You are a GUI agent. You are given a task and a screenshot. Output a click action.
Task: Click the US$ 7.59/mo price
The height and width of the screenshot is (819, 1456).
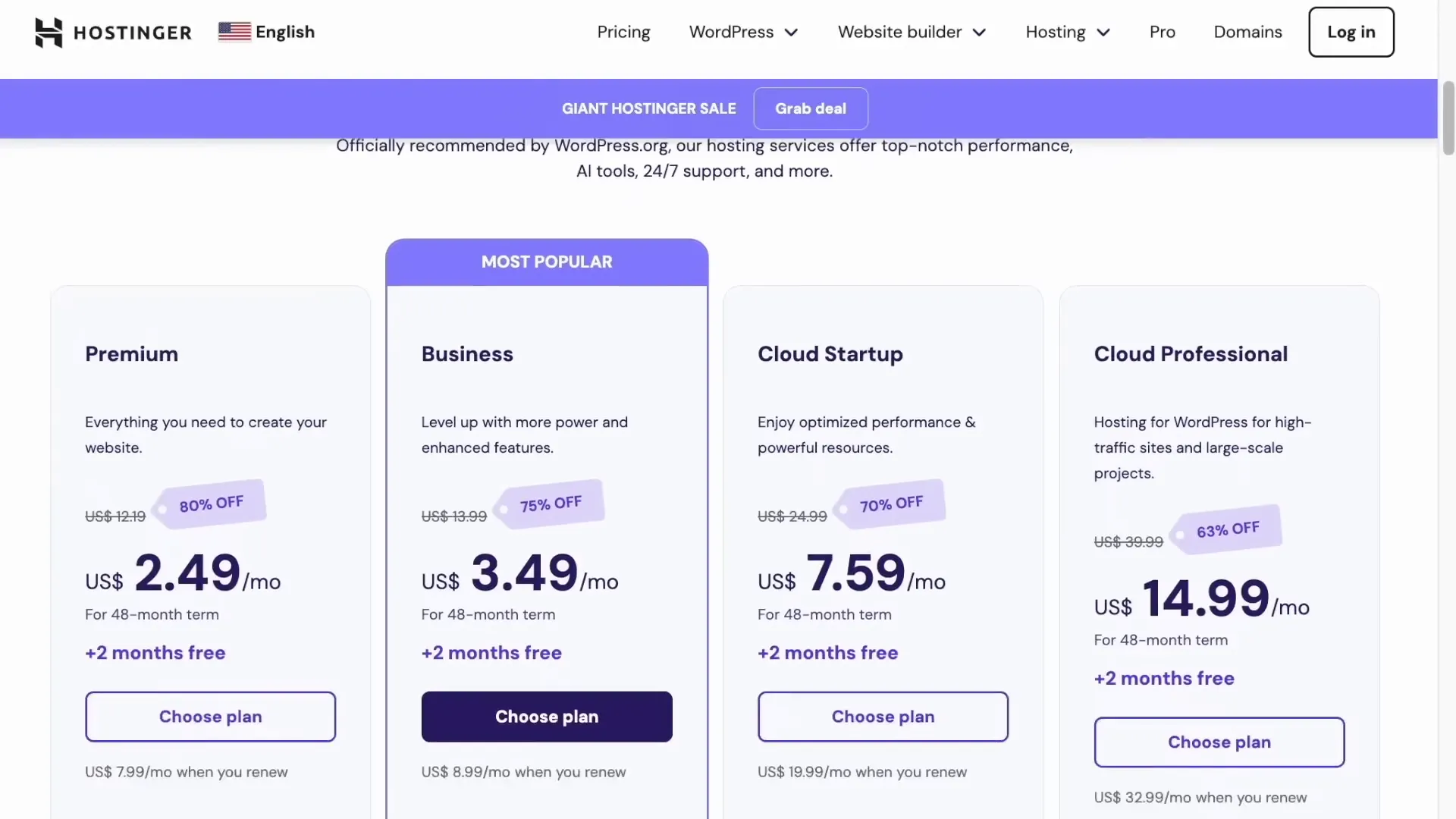852,574
